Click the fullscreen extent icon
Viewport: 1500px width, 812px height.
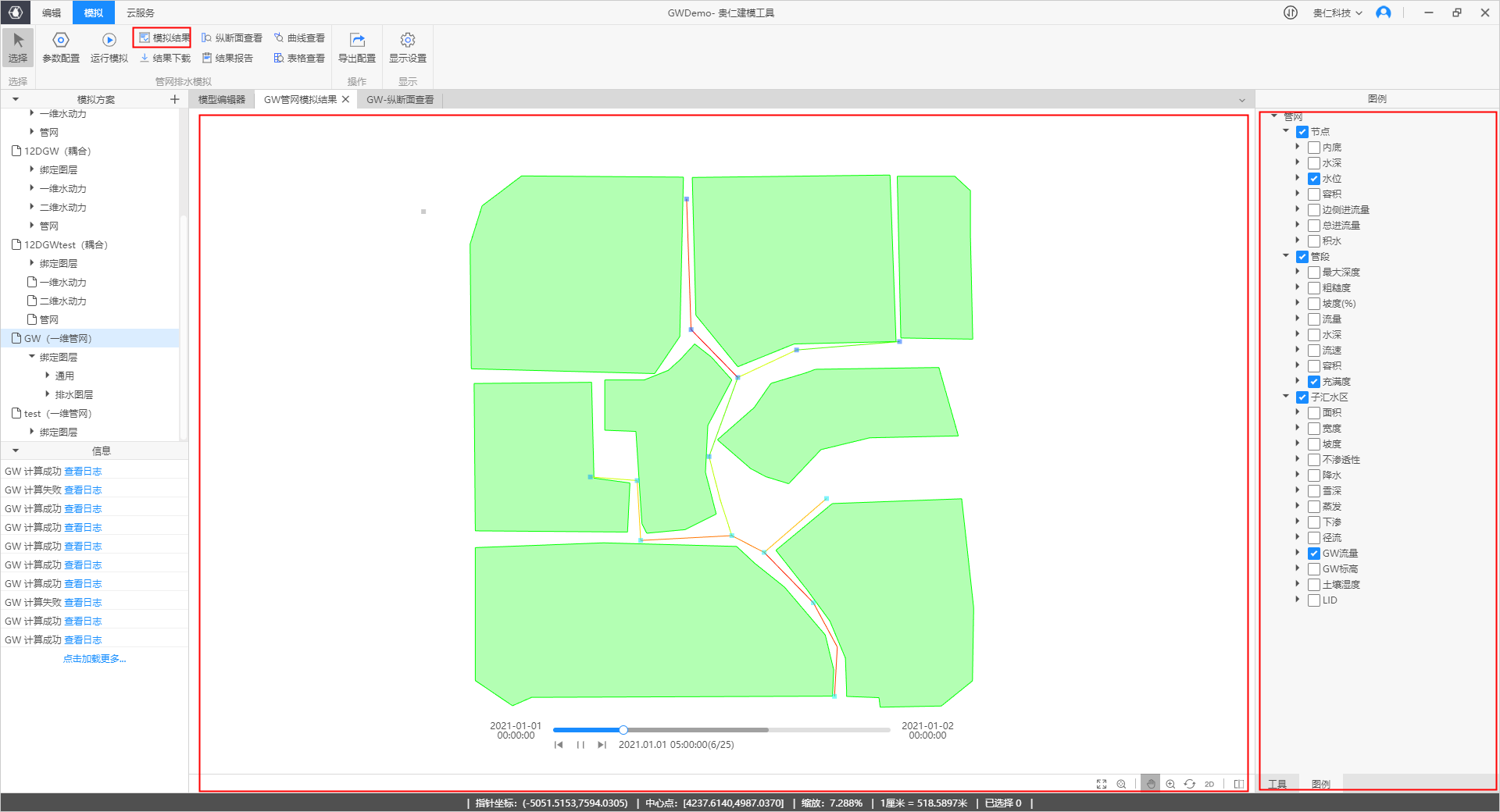pyautogui.click(x=1102, y=784)
